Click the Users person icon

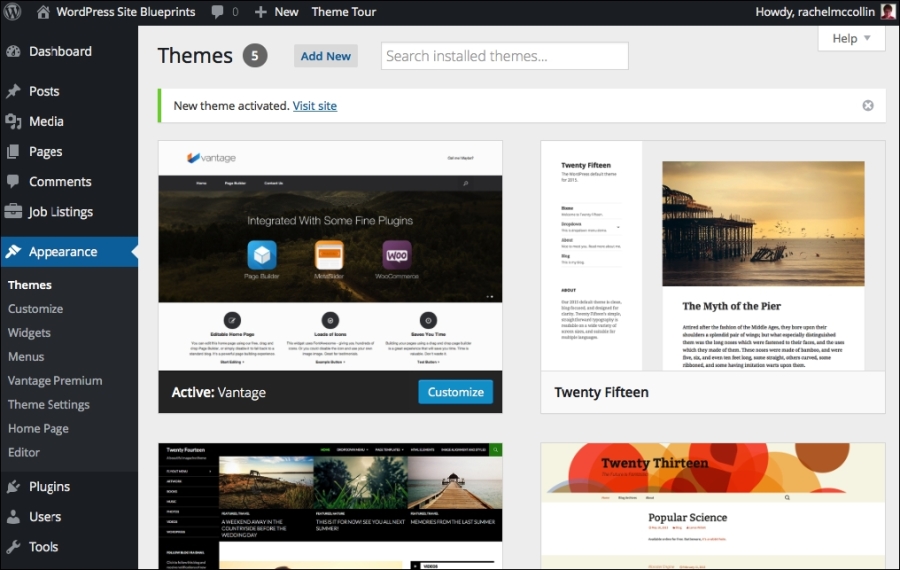13,517
